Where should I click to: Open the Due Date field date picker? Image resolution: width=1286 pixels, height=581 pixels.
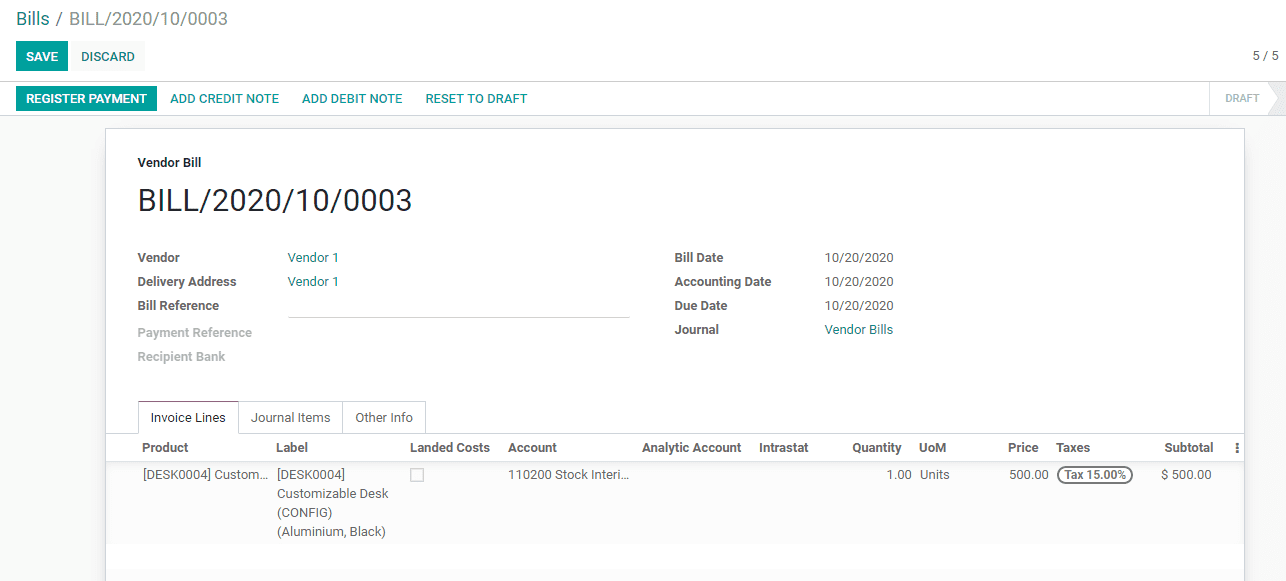[858, 305]
